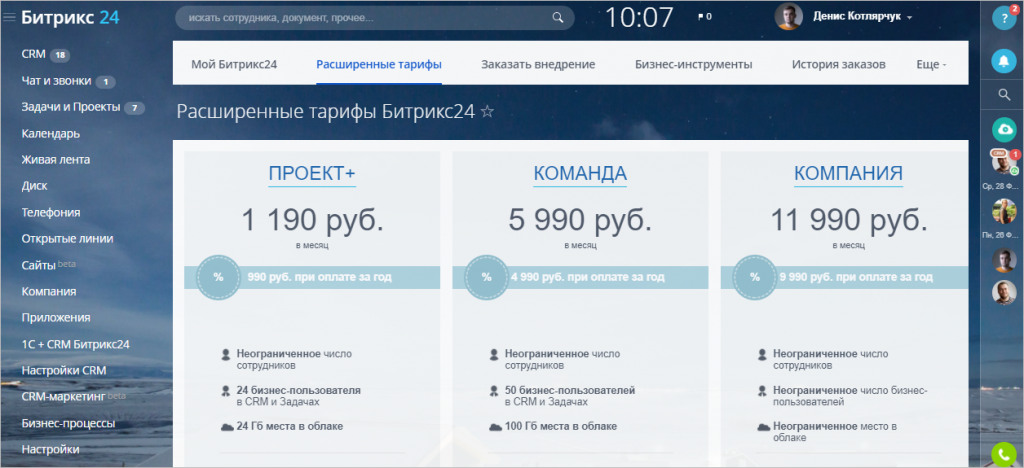The image size is (1024, 468).
Task: Add page to favorites with star icon
Action: [x=487, y=111]
